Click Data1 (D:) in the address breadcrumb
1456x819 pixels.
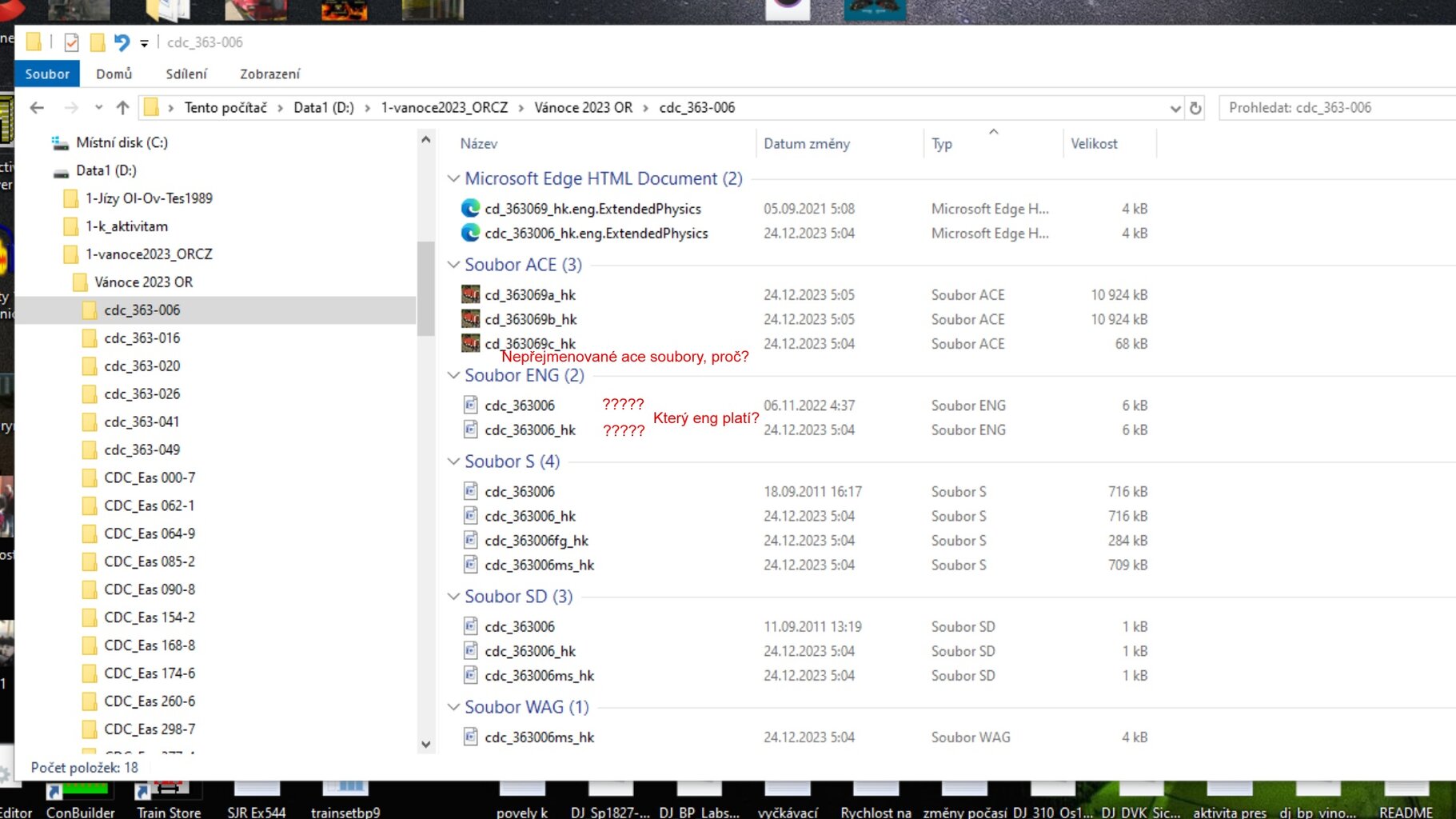point(323,107)
